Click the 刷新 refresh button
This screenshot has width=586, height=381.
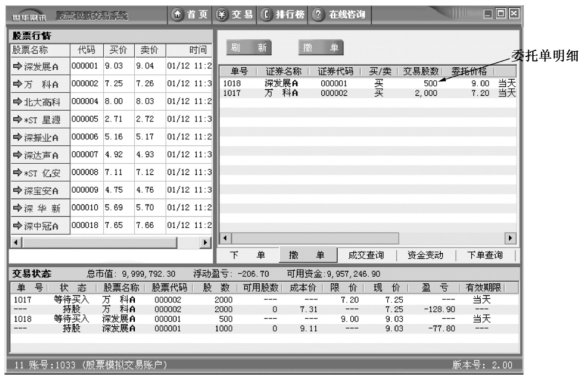(x=249, y=47)
